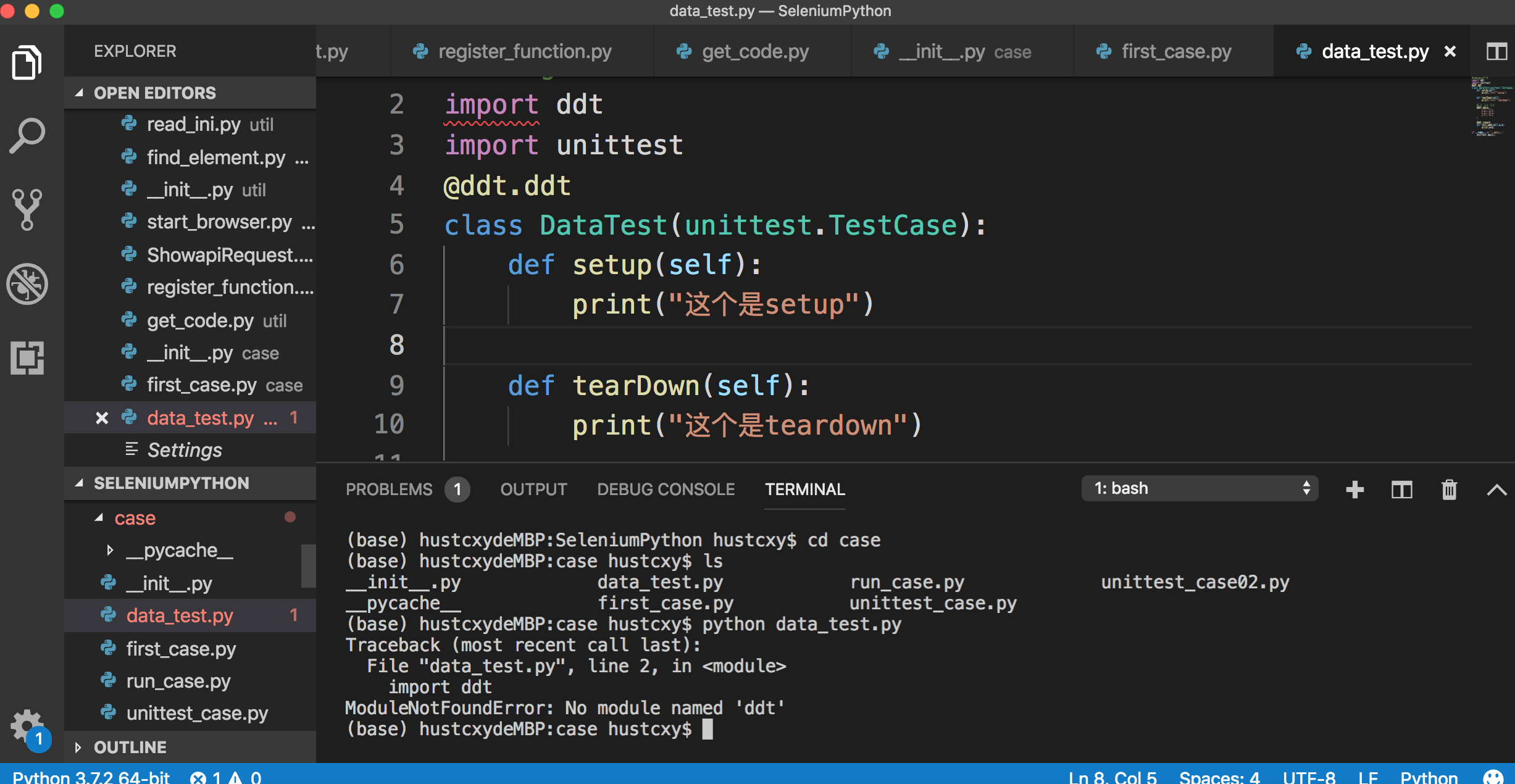Select data_test.py in case folder tree

pyautogui.click(x=190, y=615)
